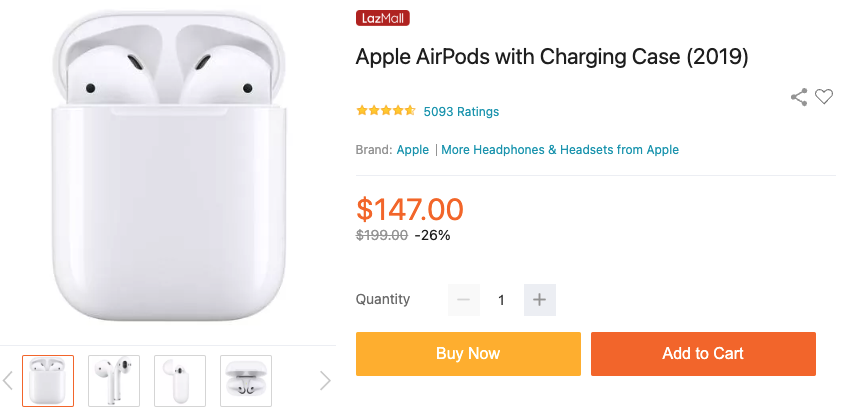Screen dimensions: 853x417
Task: Click the Add to Cart button
Action: pos(703,354)
